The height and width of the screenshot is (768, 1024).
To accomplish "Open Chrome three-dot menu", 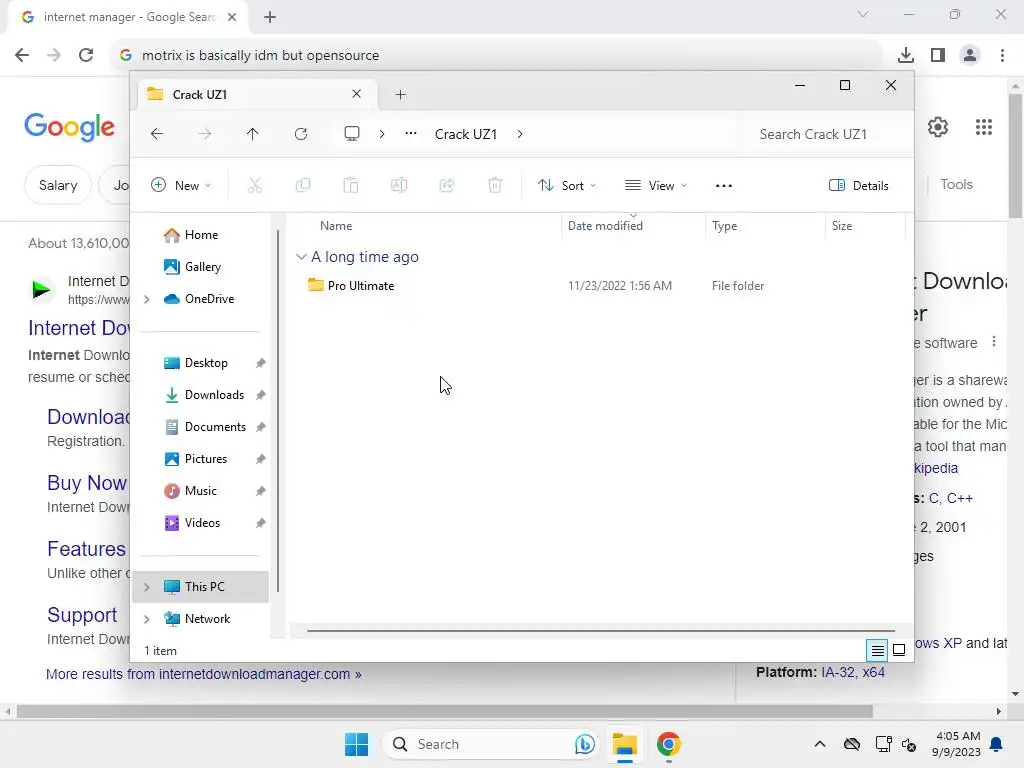I will [x=1002, y=55].
